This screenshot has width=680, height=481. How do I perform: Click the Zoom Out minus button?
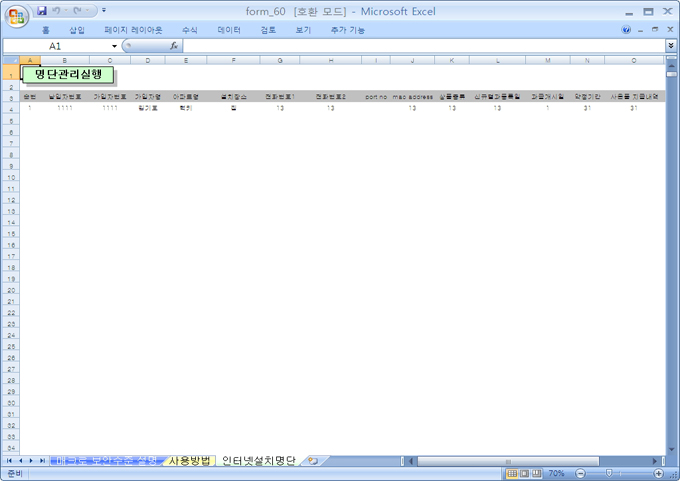point(581,473)
